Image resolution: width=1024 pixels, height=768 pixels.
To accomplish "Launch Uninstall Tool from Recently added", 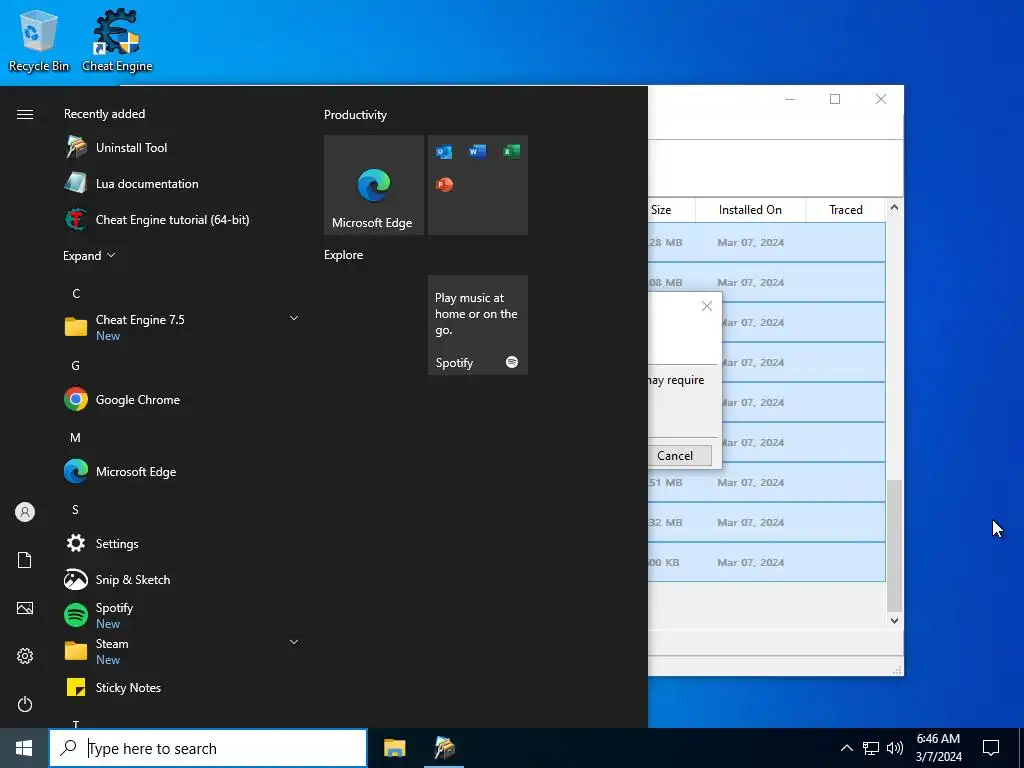I will point(181,148).
